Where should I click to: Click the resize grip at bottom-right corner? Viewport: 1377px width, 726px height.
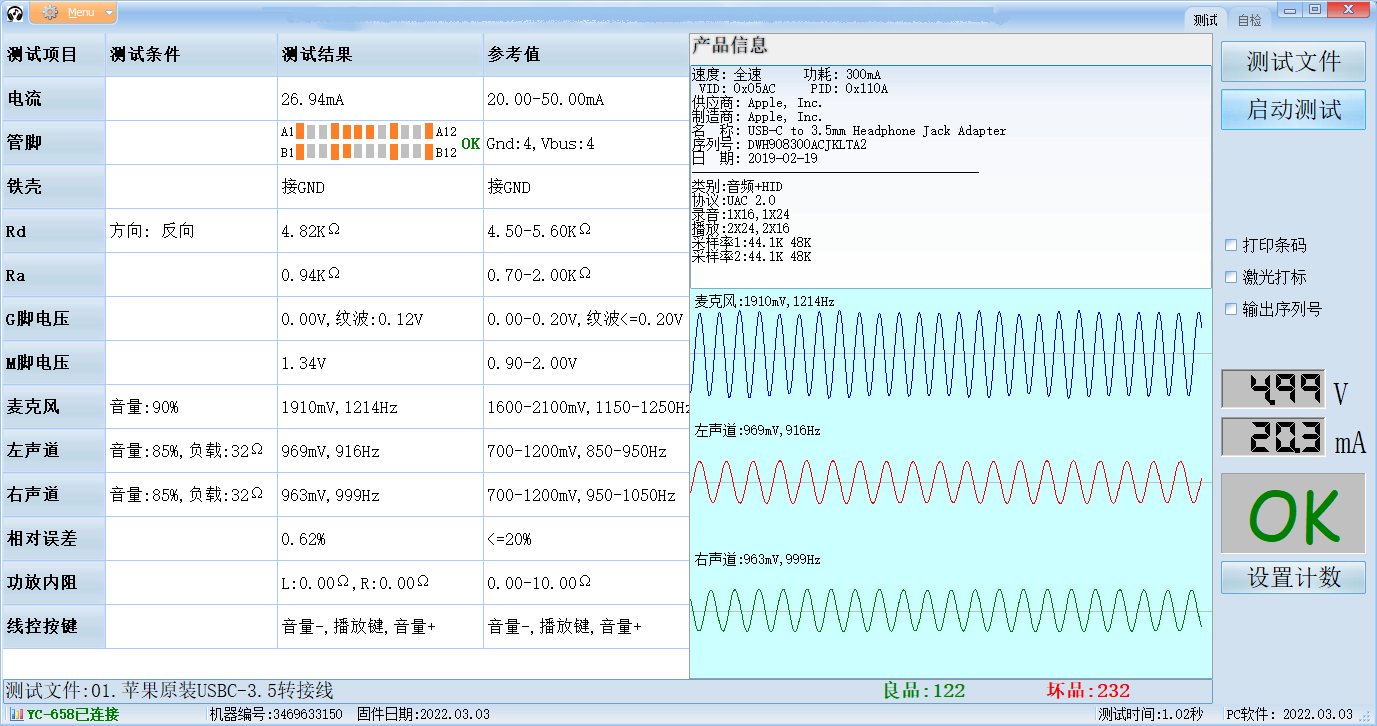1368,717
